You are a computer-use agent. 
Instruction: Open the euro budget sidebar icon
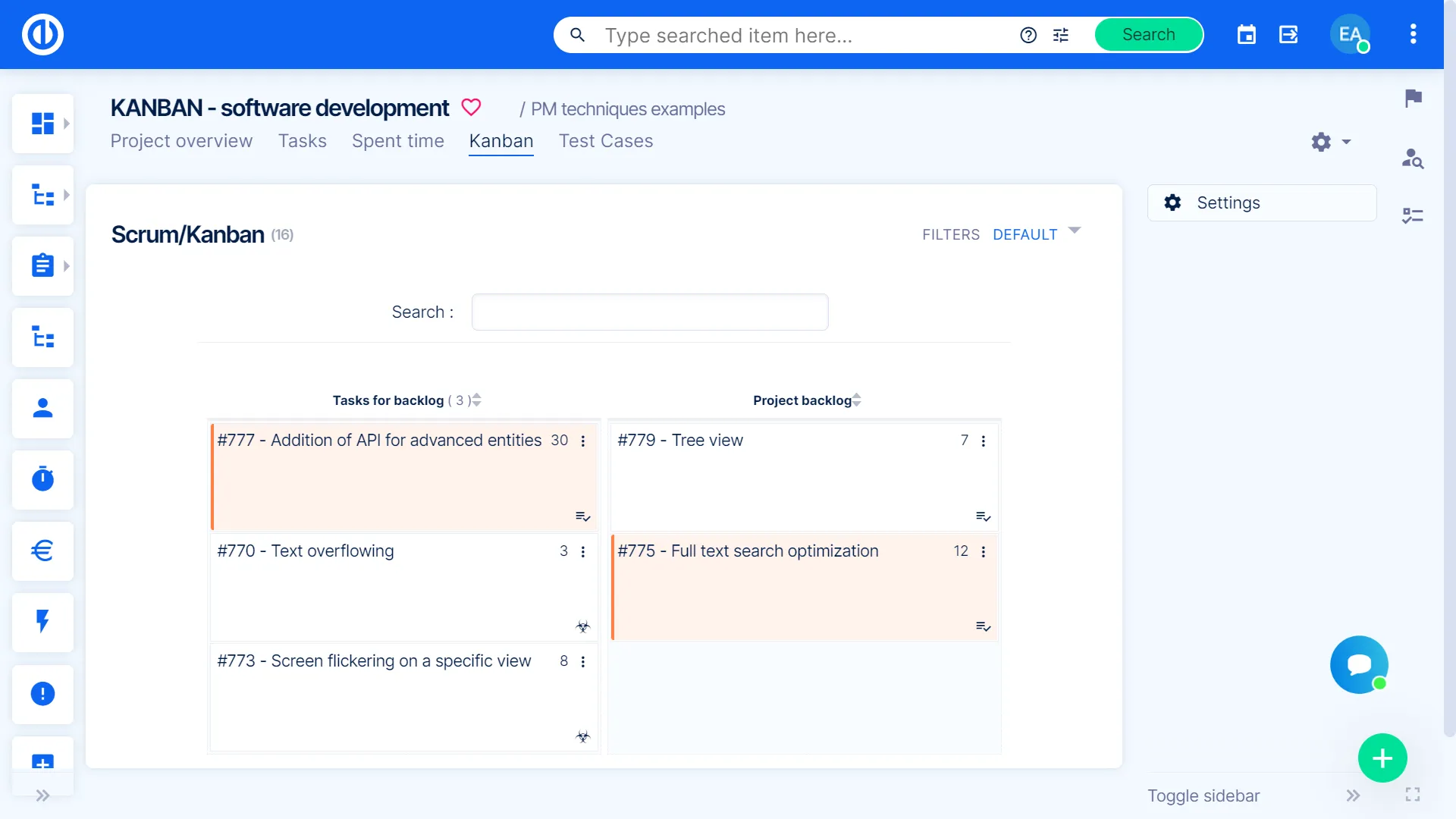[42, 551]
